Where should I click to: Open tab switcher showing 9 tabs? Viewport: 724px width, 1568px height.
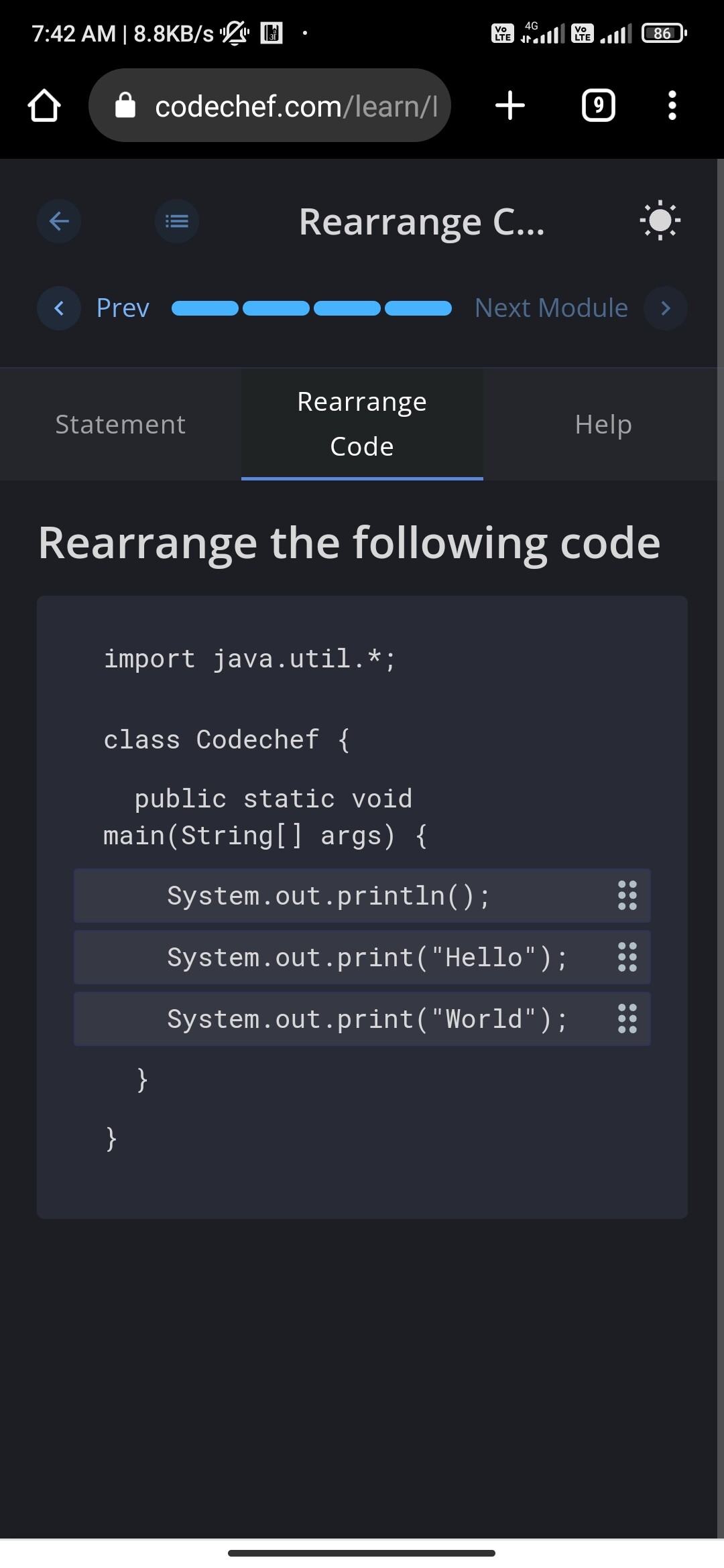[598, 105]
